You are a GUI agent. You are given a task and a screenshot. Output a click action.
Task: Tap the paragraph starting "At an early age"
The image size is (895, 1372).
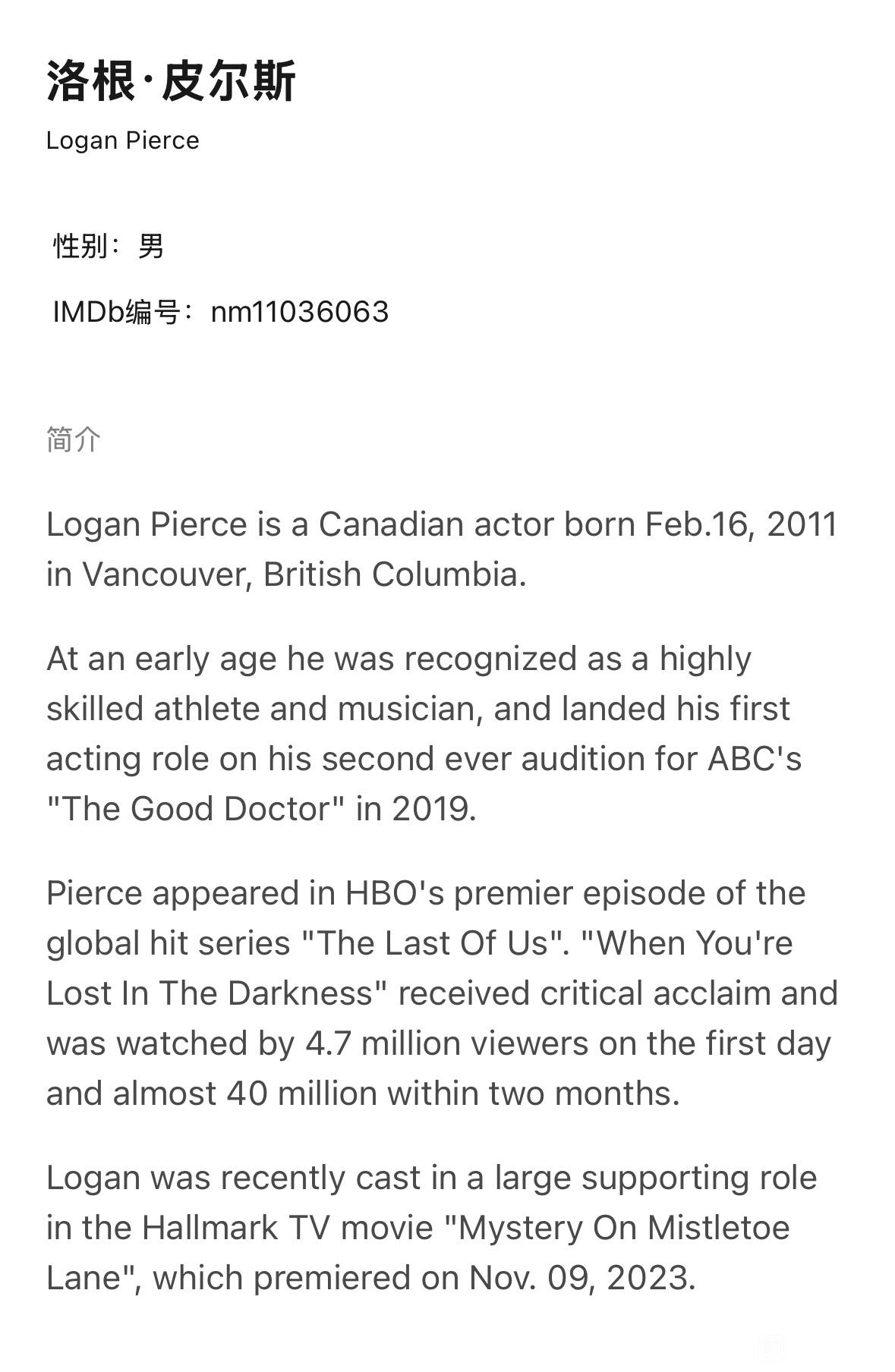coord(424,734)
